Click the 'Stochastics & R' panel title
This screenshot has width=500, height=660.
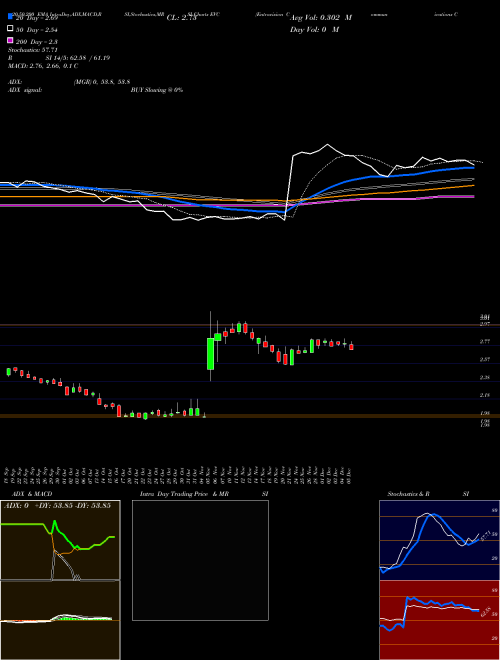408,494
